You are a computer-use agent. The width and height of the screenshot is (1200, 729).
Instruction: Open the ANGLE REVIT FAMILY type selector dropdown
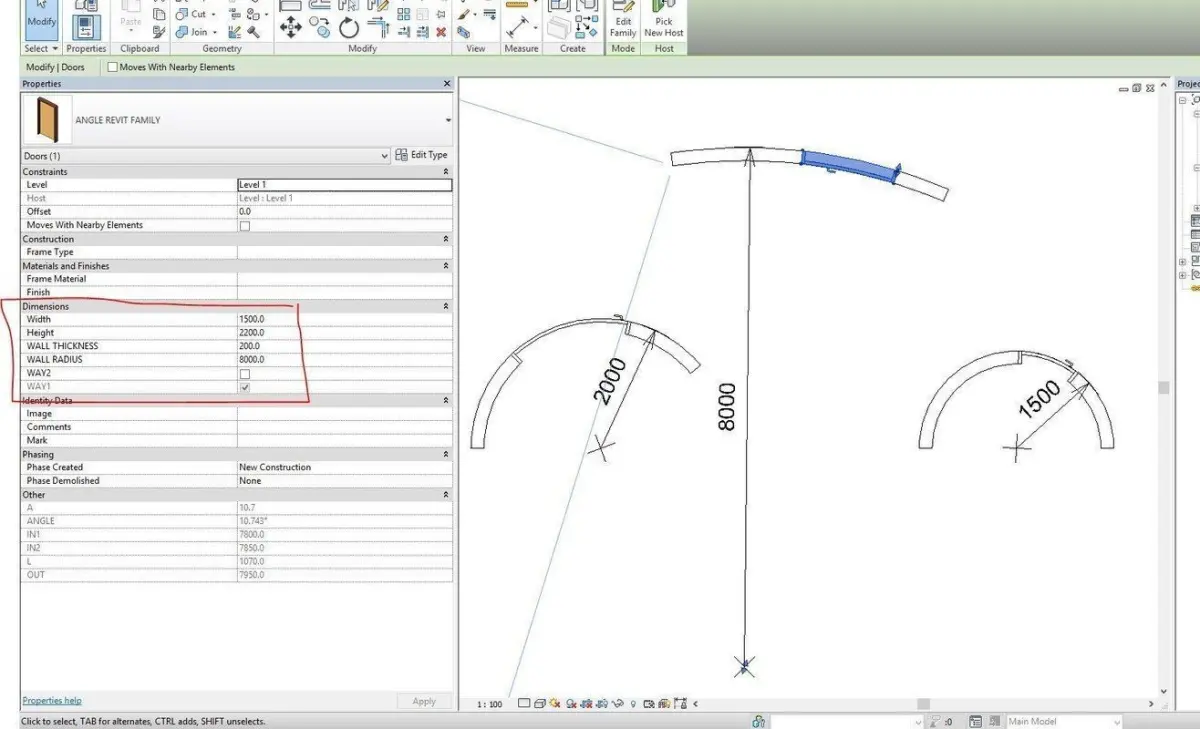447,120
